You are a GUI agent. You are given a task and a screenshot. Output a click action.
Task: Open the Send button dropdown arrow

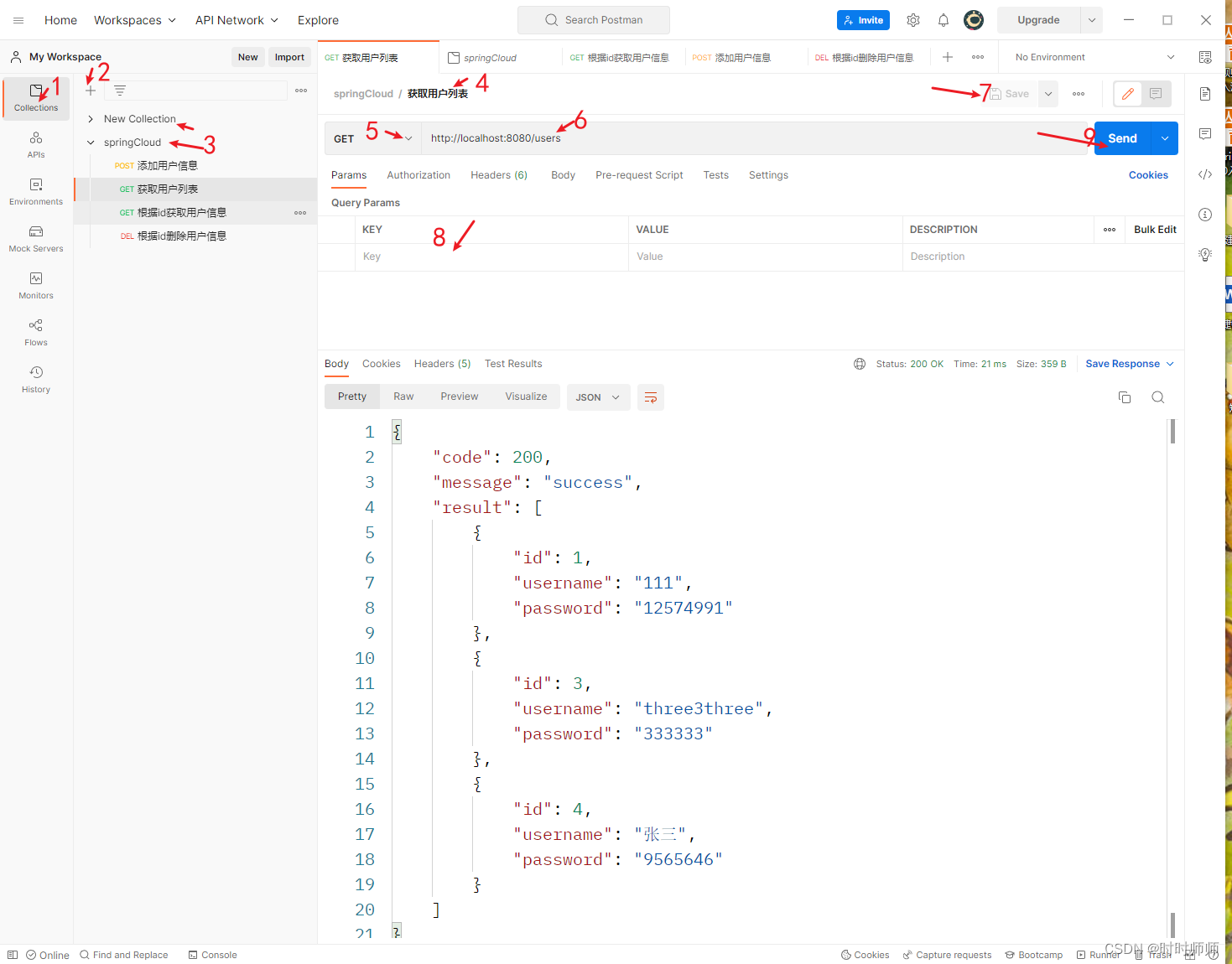[x=1165, y=138]
